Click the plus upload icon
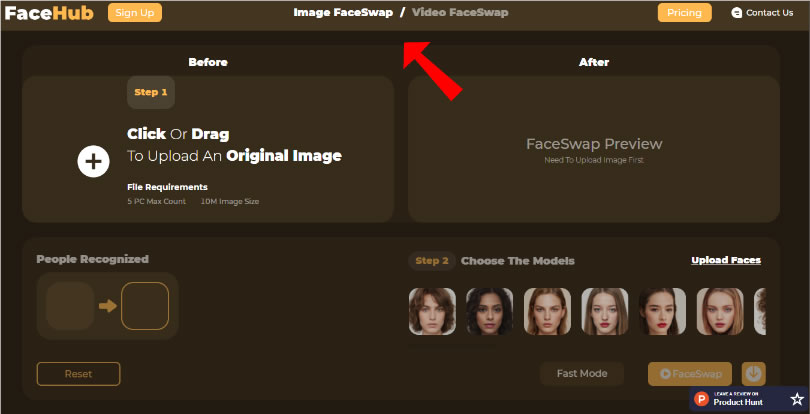The width and height of the screenshot is (810, 414). coord(94,161)
